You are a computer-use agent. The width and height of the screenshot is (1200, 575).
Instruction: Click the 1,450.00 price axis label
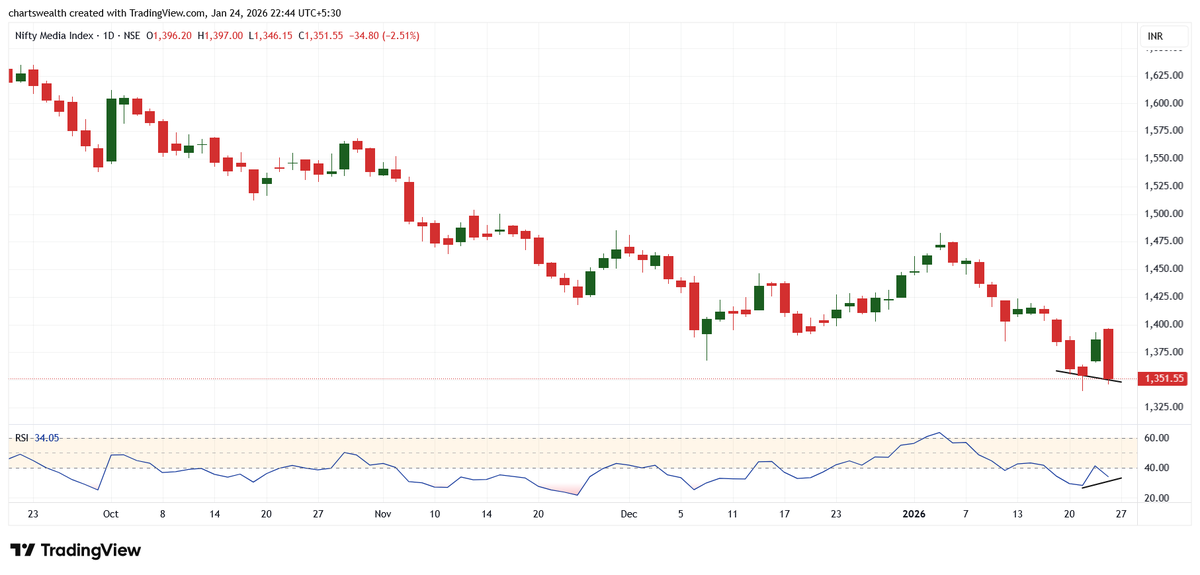click(1164, 269)
